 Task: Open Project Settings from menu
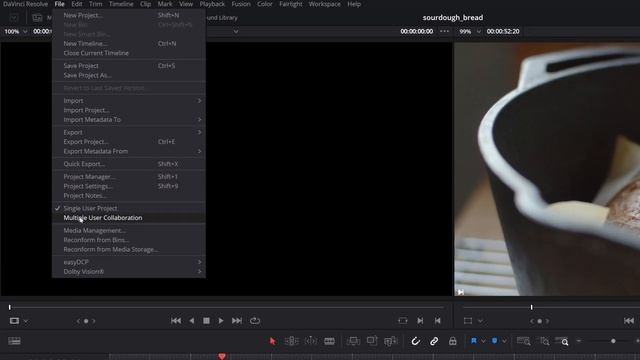129,186
